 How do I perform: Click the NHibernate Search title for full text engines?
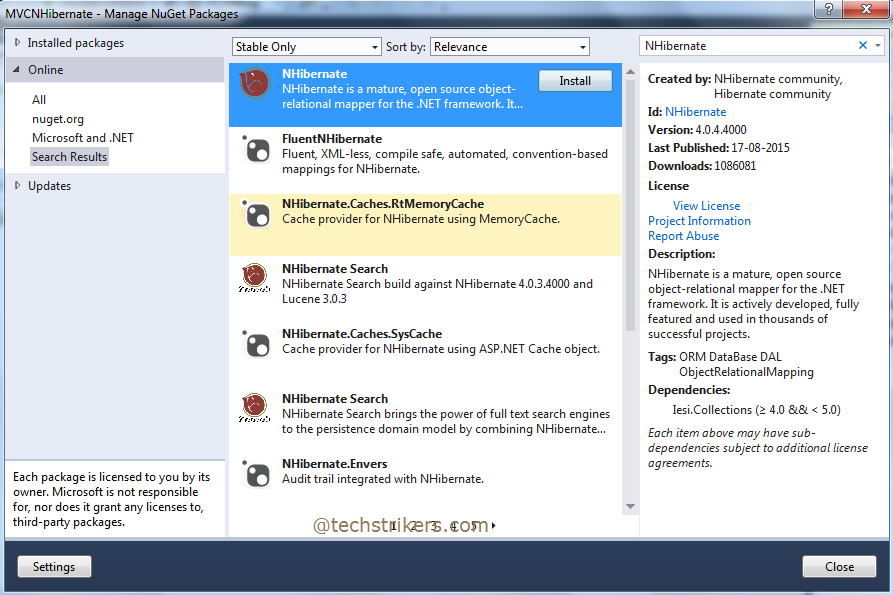pyautogui.click(x=335, y=398)
